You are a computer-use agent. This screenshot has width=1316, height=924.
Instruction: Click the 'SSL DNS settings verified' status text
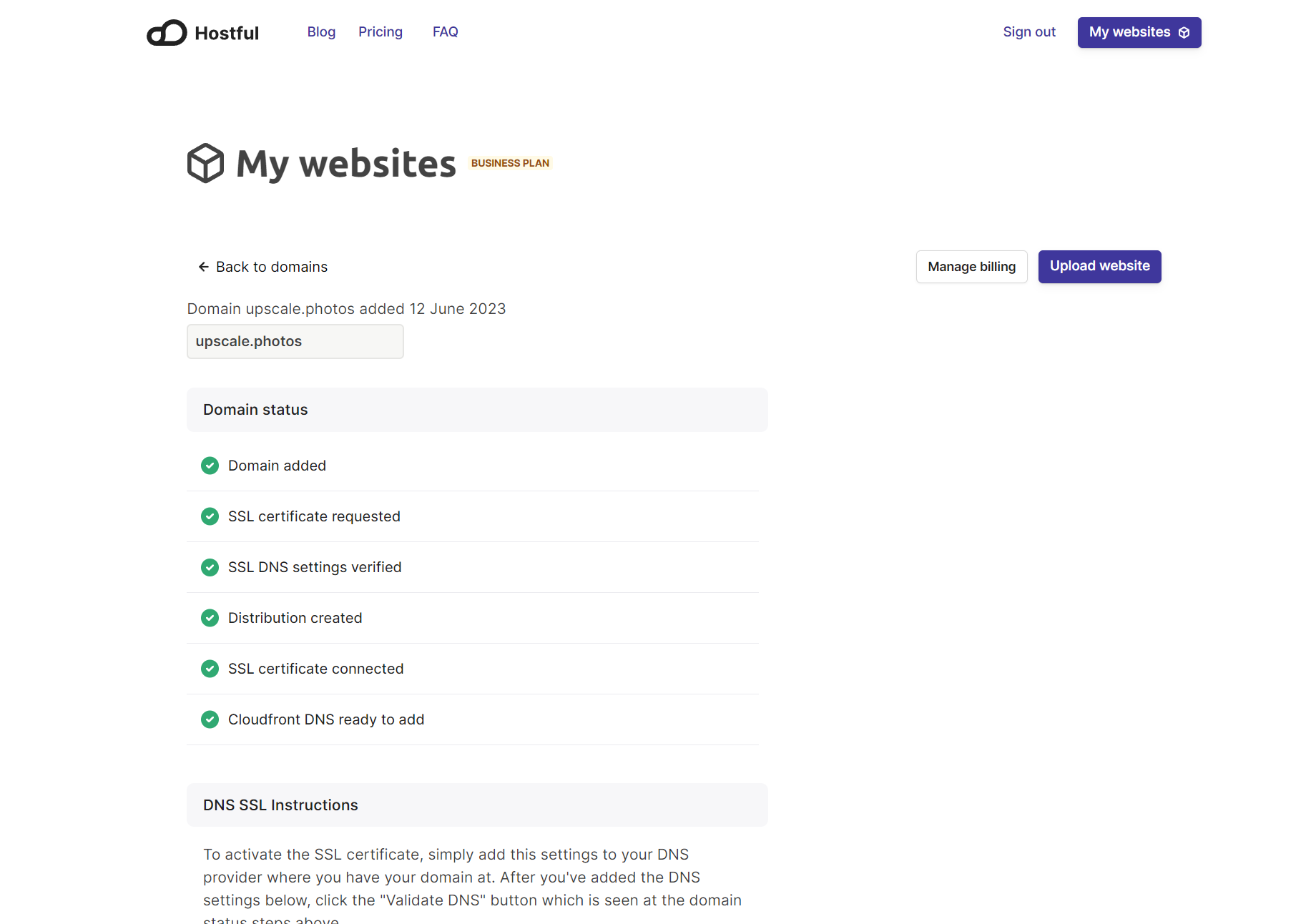[315, 567]
